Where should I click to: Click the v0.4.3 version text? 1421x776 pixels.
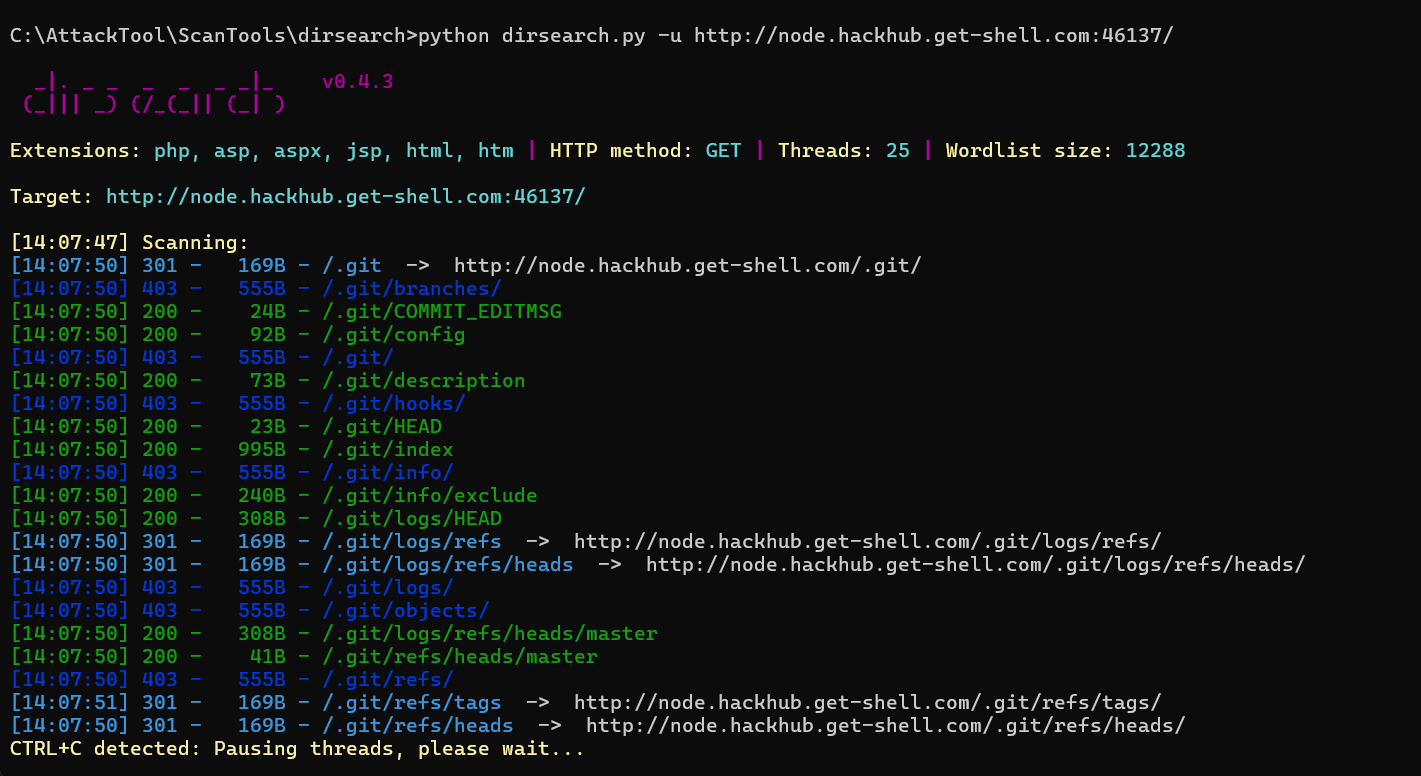tap(357, 81)
